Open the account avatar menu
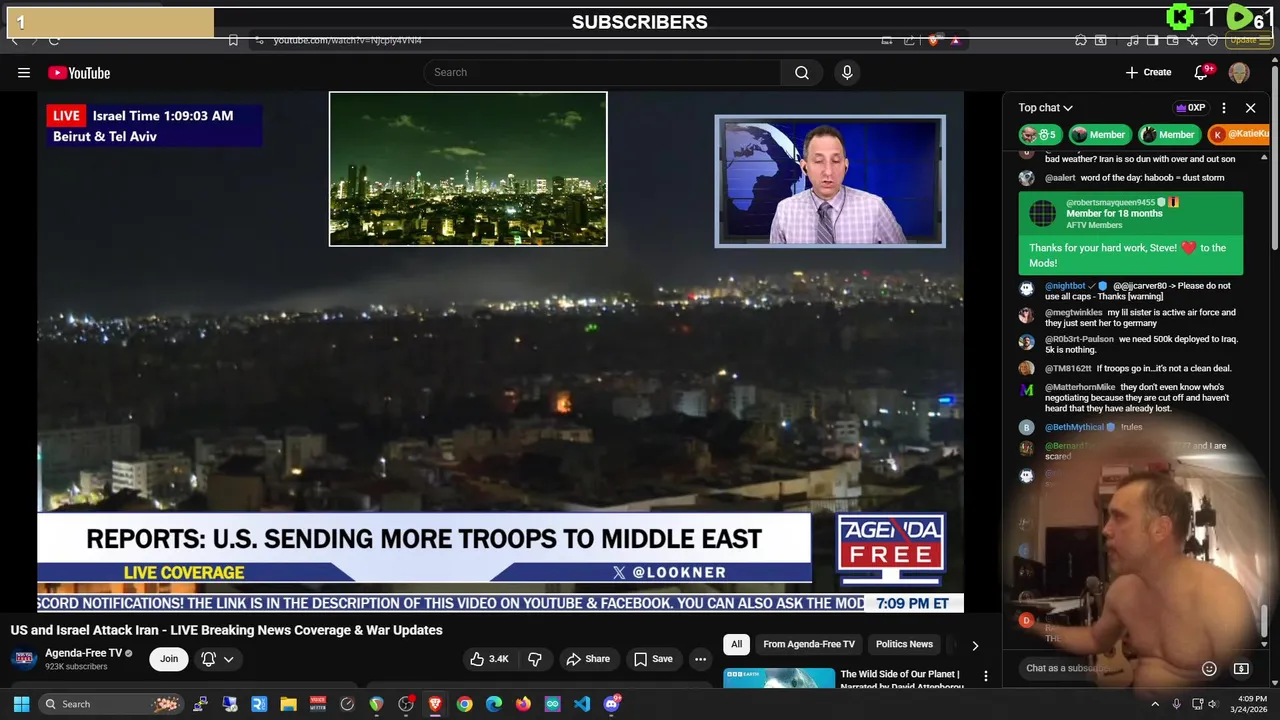1280x720 pixels. [x=1239, y=72]
